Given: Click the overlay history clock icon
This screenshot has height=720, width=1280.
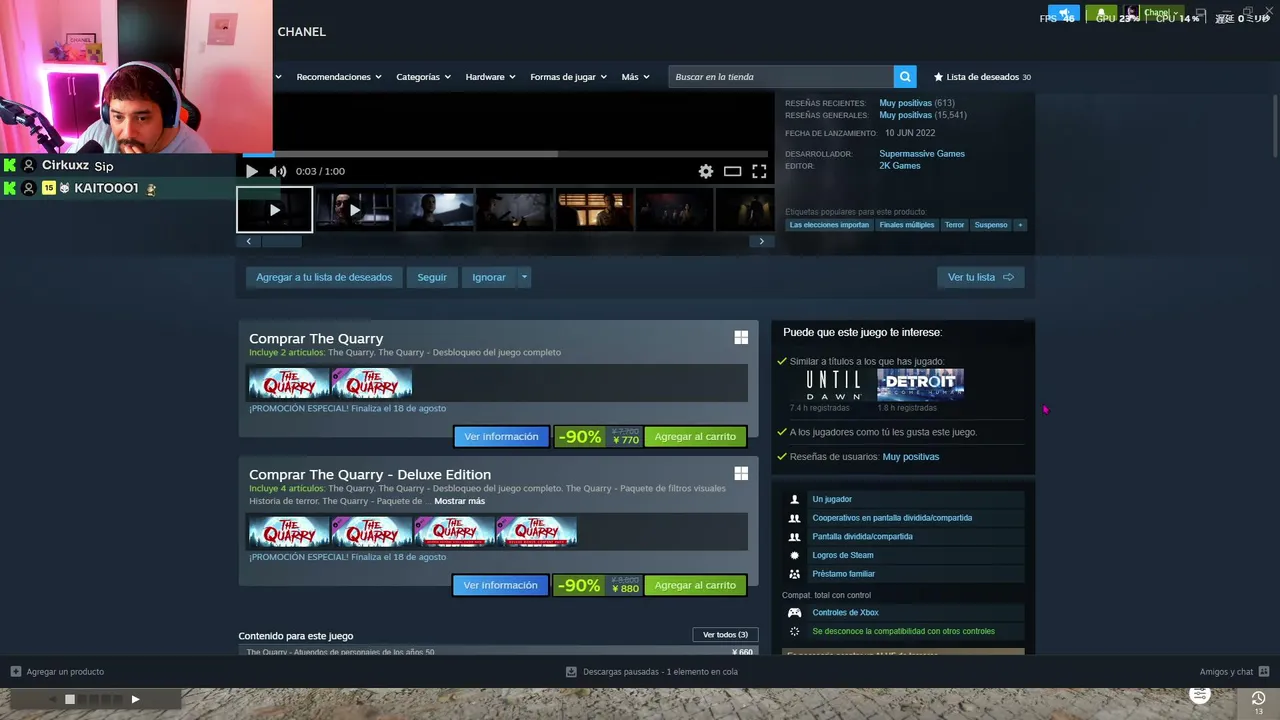Looking at the screenshot, I should coord(1258,698).
